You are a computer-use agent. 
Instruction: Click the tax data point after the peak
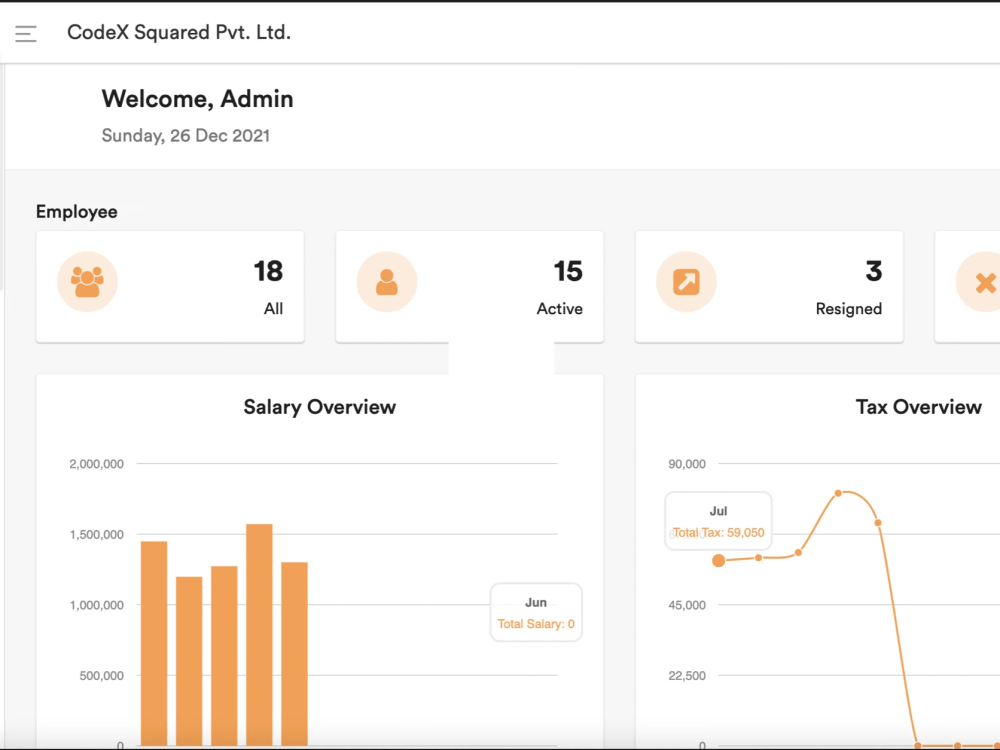pos(878,523)
